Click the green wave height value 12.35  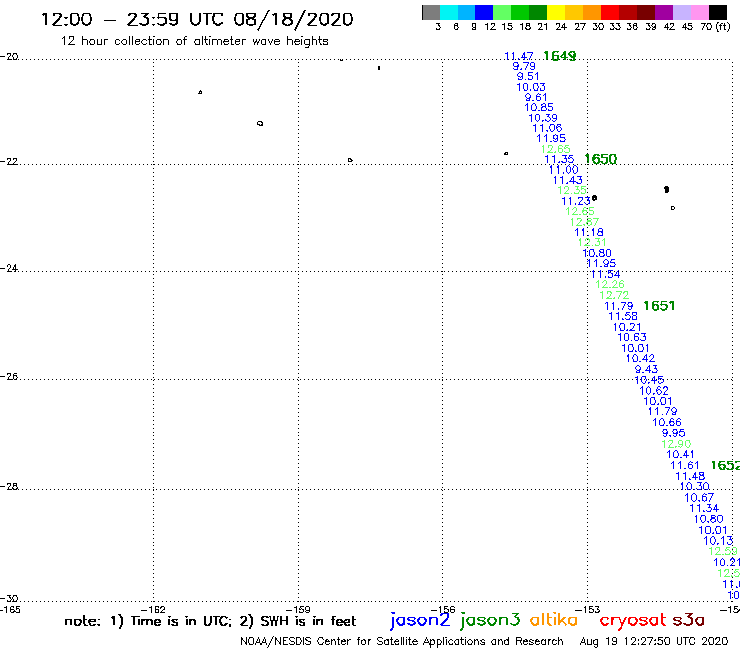572,190
